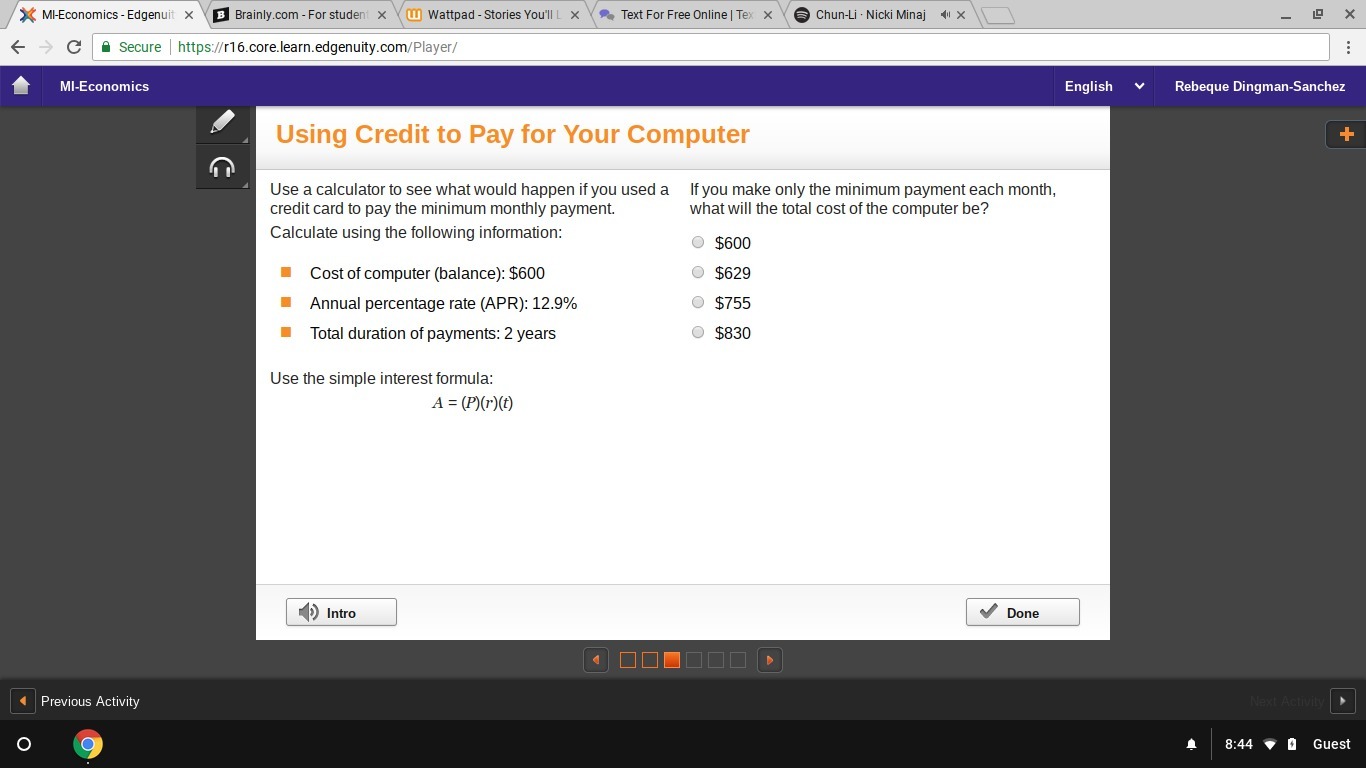Open Chrome menu with three dots
The width and height of the screenshot is (1366, 768).
(1348, 47)
